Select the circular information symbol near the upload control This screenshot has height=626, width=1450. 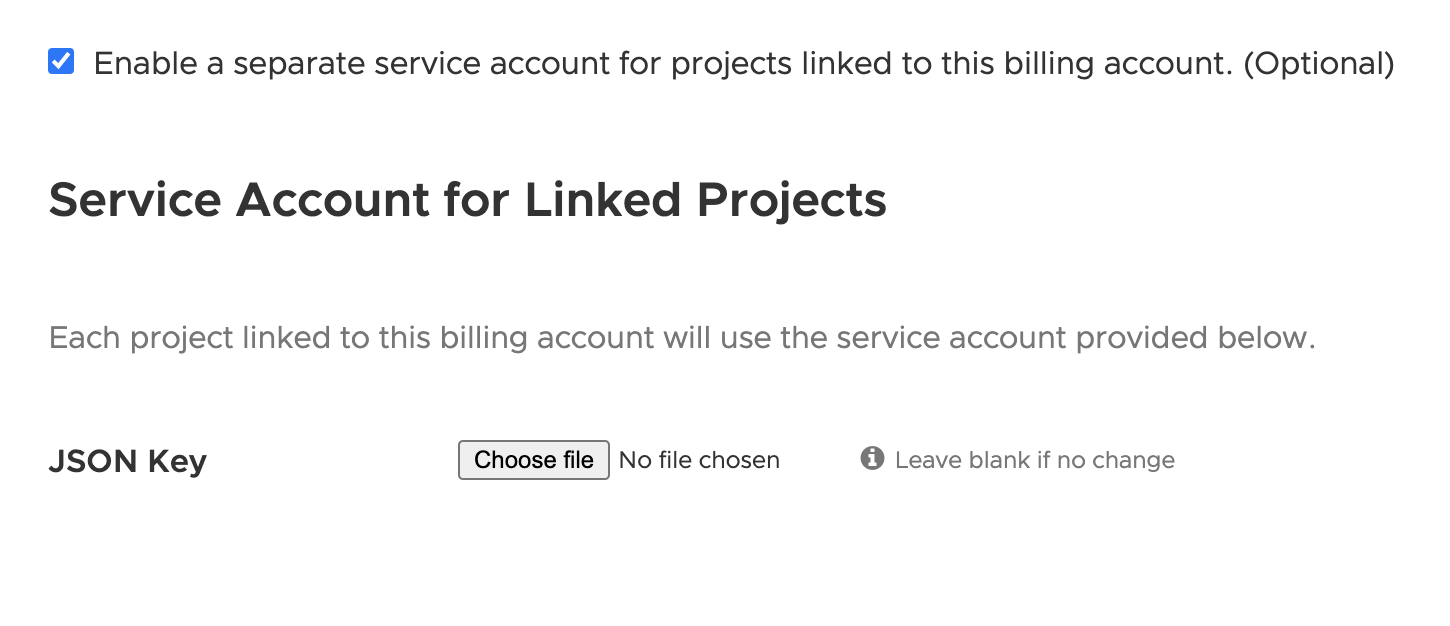pos(871,458)
